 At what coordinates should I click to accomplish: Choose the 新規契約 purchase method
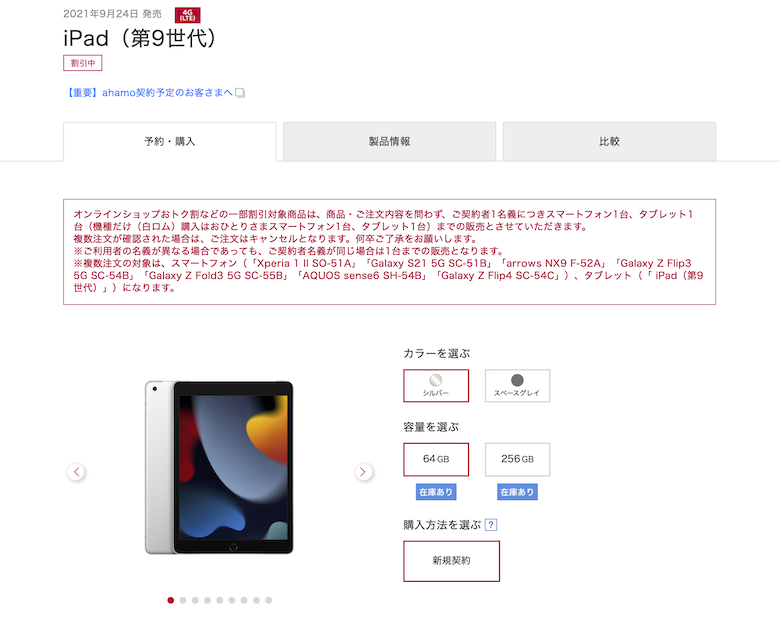point(451,561)
